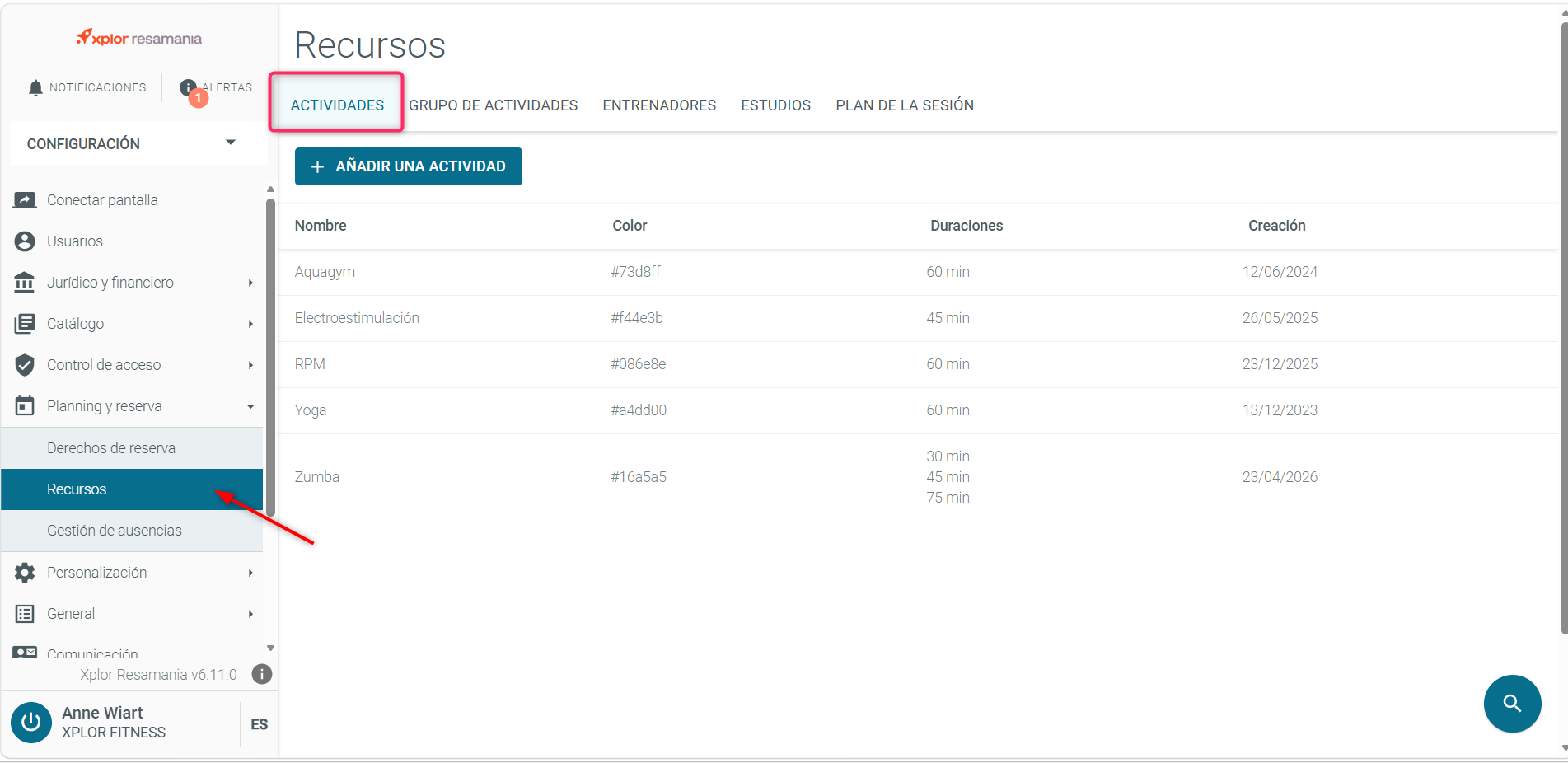
Task: Switch language with the ES selector
Action: (x=260, y=724)
